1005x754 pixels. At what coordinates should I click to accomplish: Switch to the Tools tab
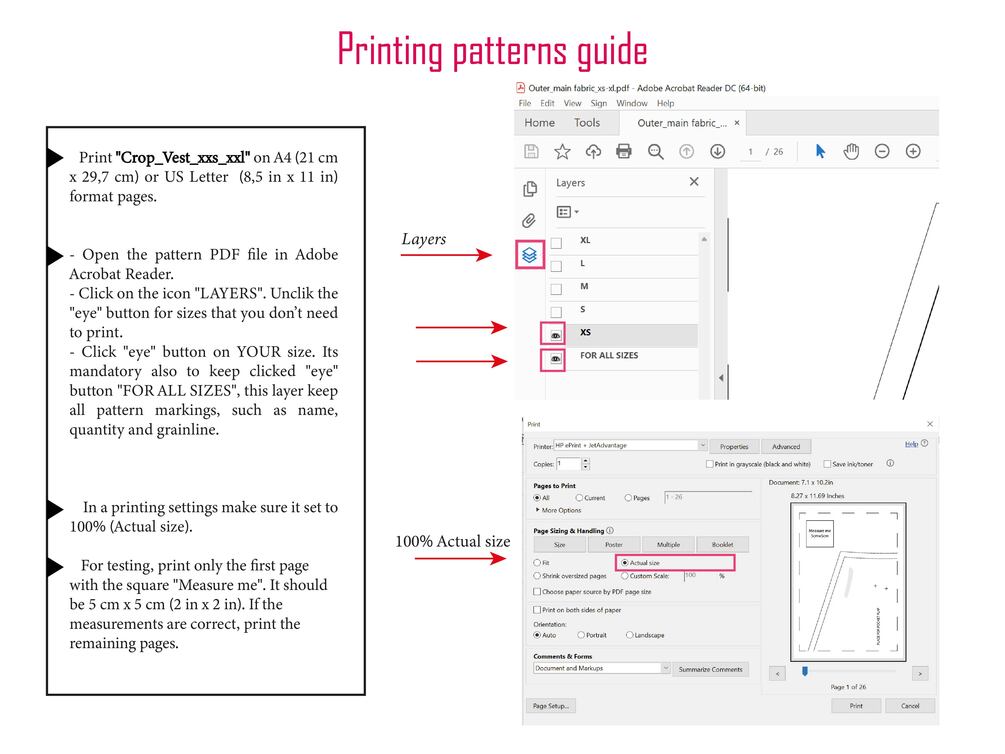point(587,122)
